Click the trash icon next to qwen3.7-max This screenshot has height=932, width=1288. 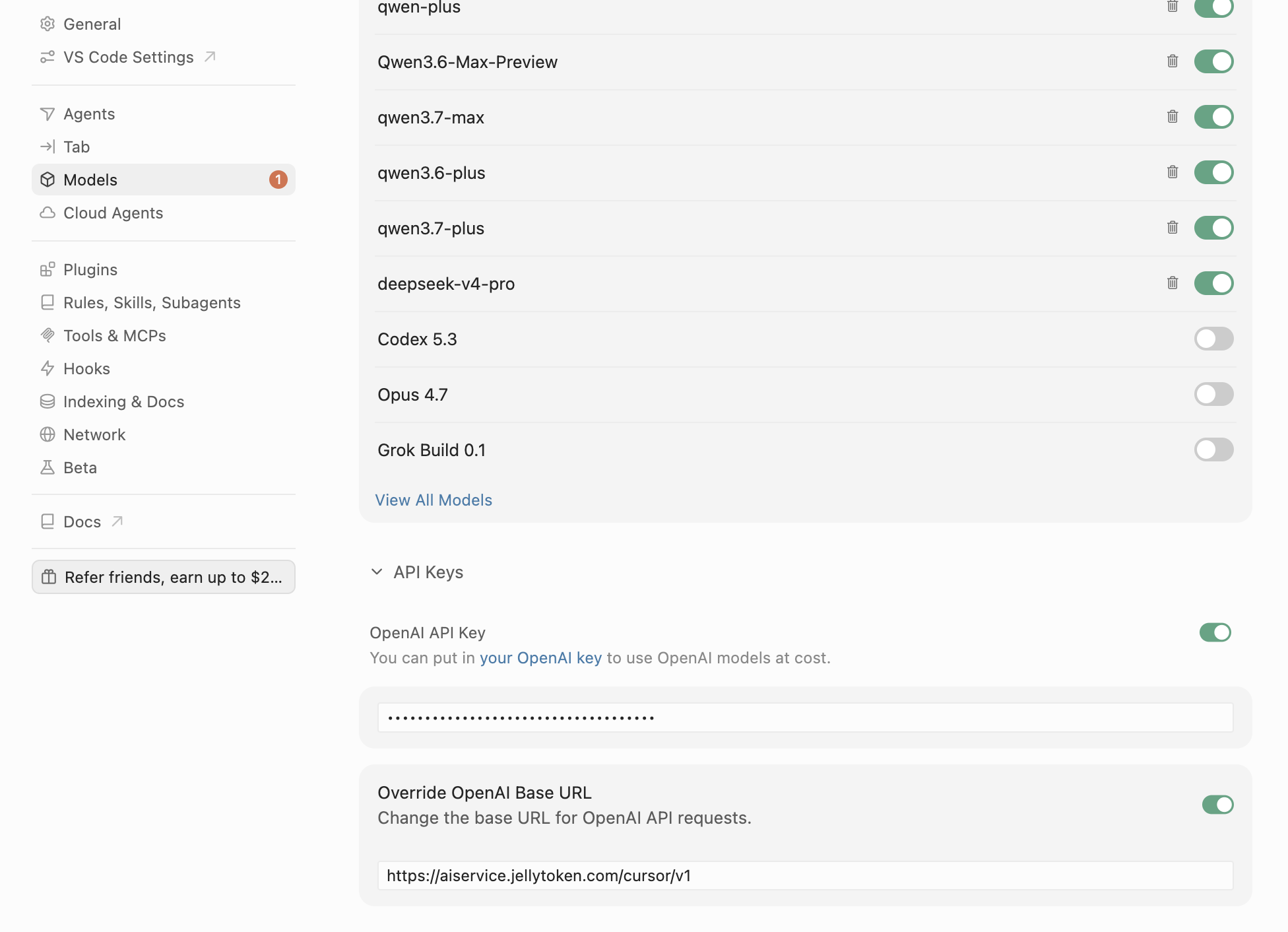point(1173,117)
